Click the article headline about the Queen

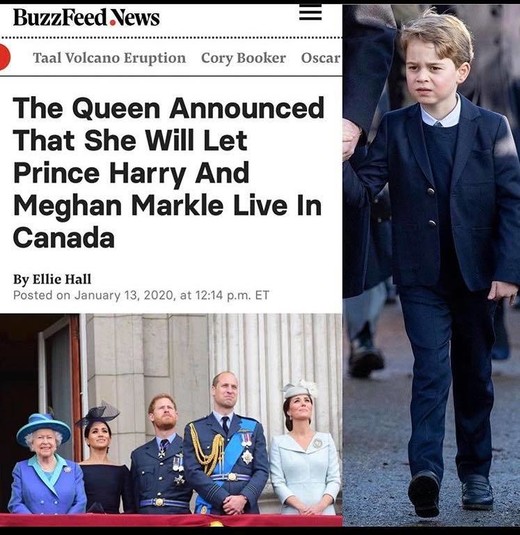click(x=169, y=172)
